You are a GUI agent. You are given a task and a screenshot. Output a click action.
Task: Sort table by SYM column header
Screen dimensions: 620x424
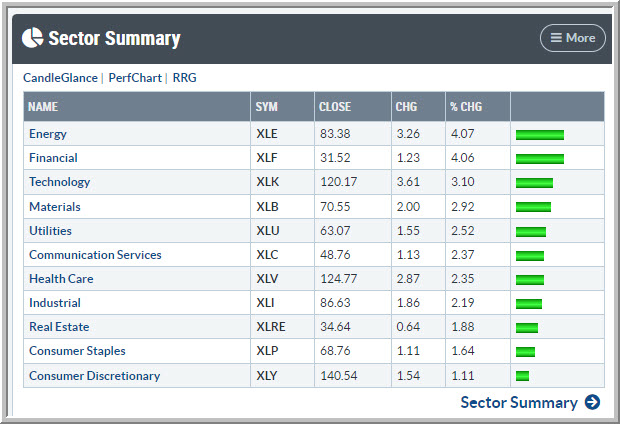point(266,106)
